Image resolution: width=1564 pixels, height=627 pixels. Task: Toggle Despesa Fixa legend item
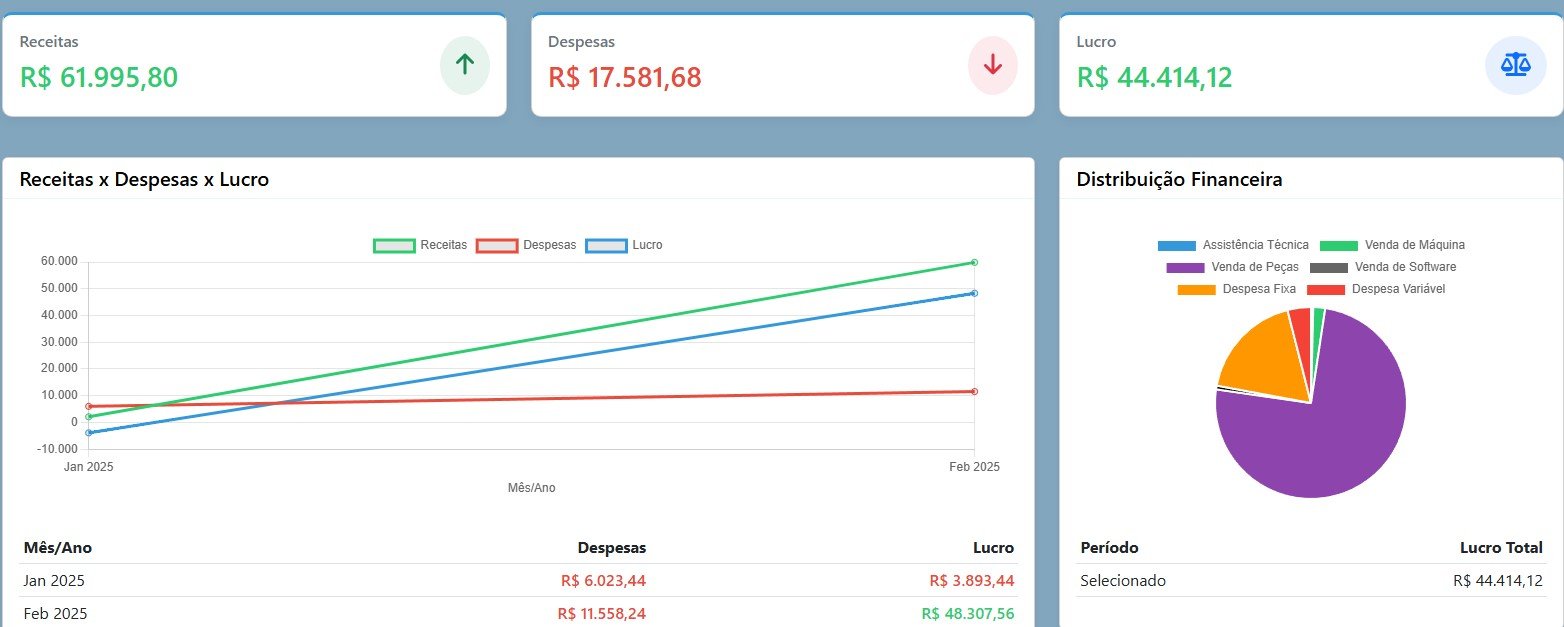[x=1237, y=289]
